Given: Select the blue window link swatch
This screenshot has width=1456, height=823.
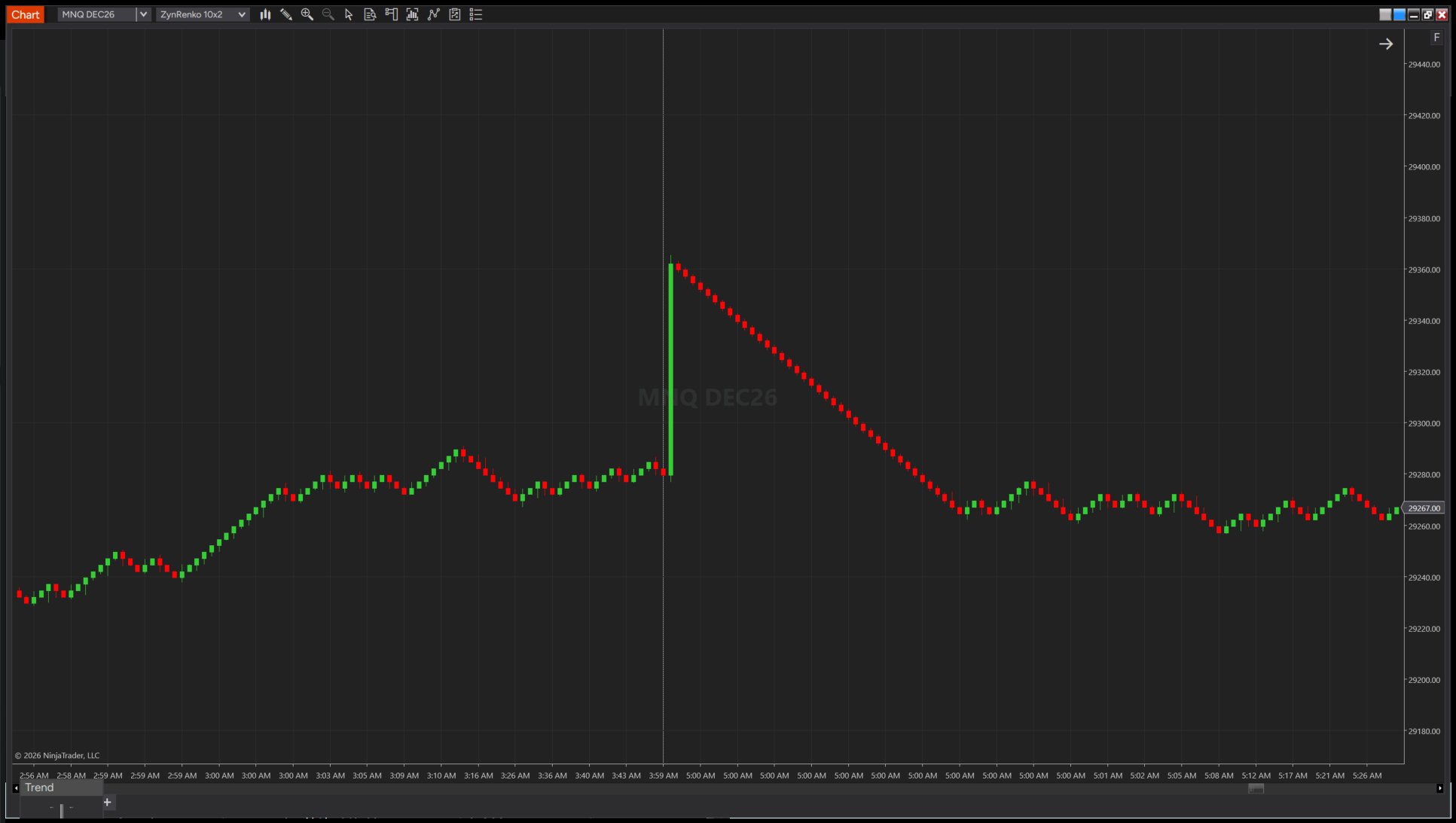Looking at the screenshot, I should (x=1400, y=14).
